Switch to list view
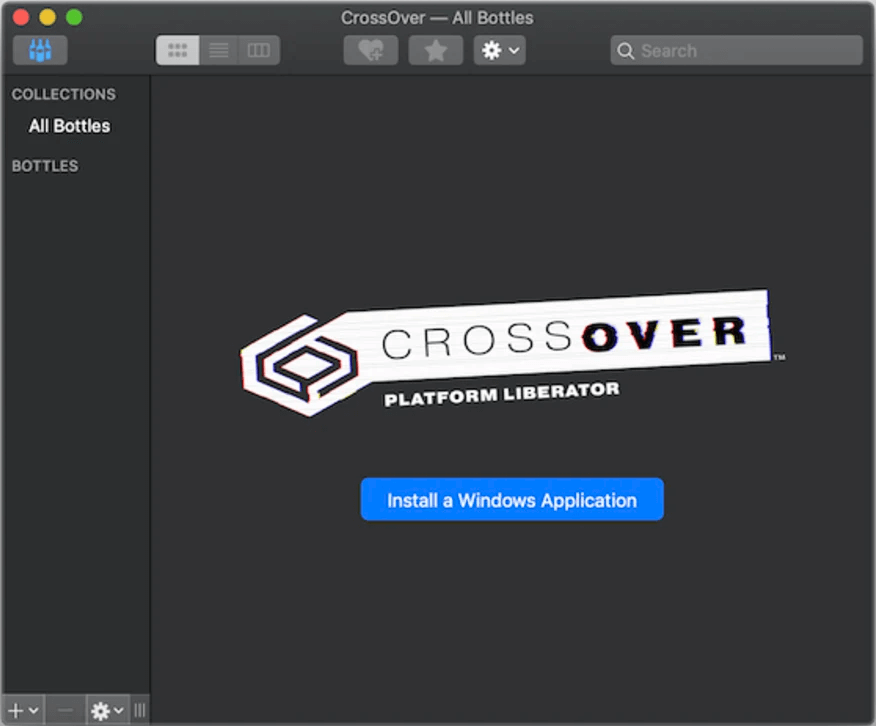876x726 pixels. 218,50
